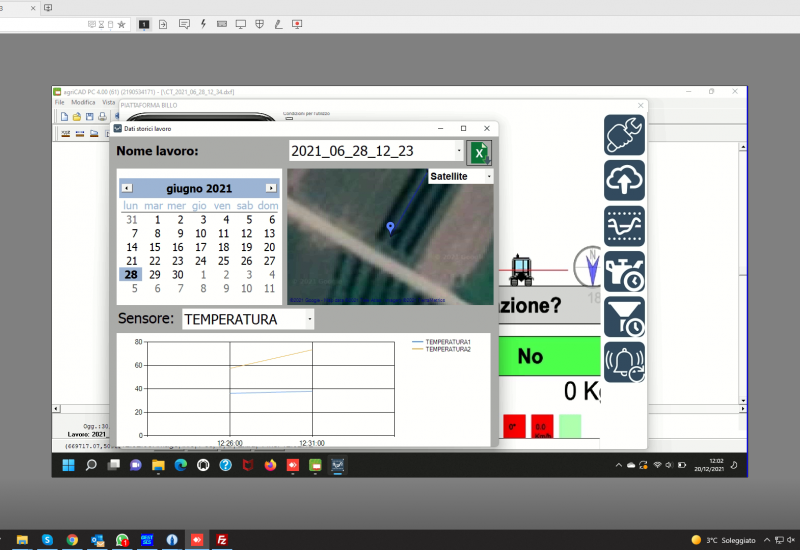This screenshot has width=800, height=550.
Task: Click the green No button
Action: [x=530, y=356]
